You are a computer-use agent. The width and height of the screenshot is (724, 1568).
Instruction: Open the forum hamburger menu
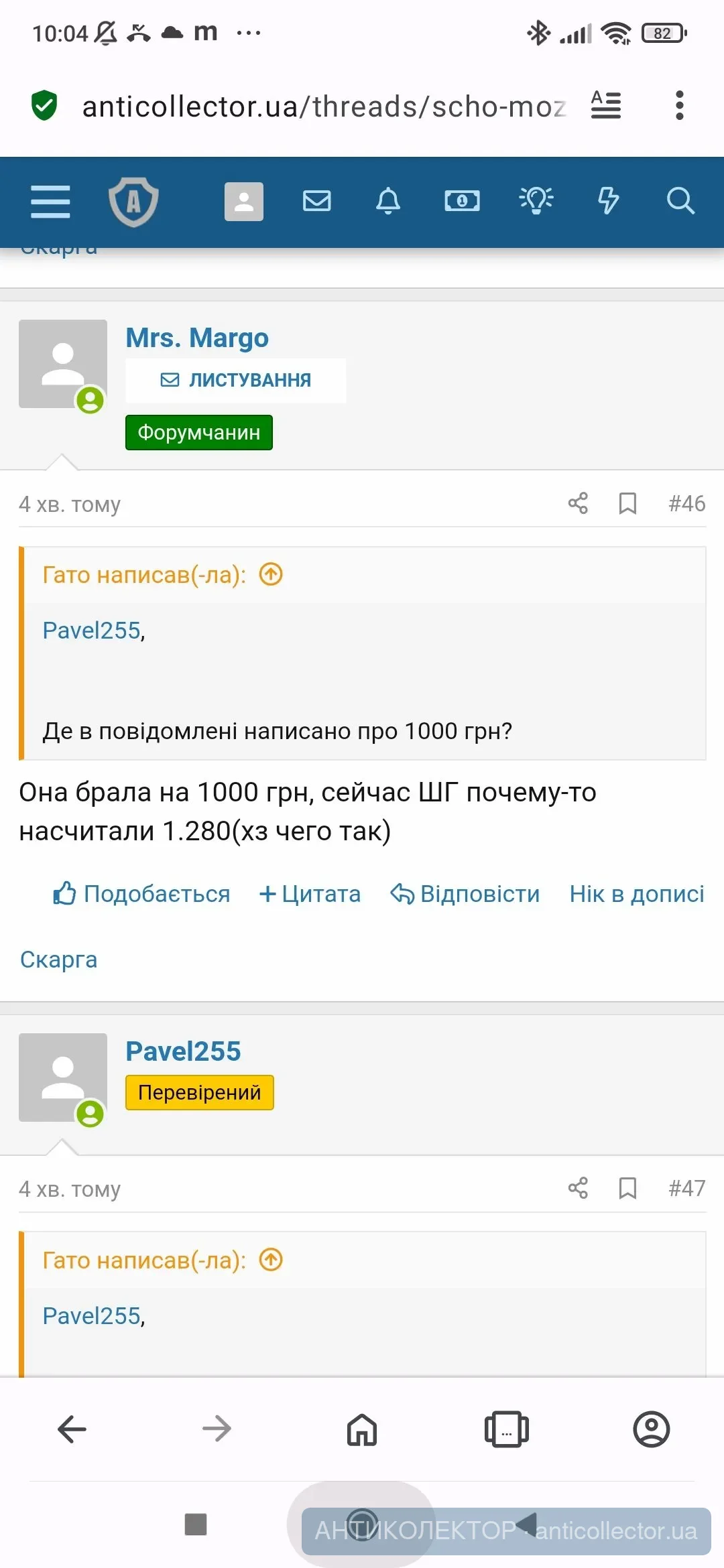(x=50, y=201)
